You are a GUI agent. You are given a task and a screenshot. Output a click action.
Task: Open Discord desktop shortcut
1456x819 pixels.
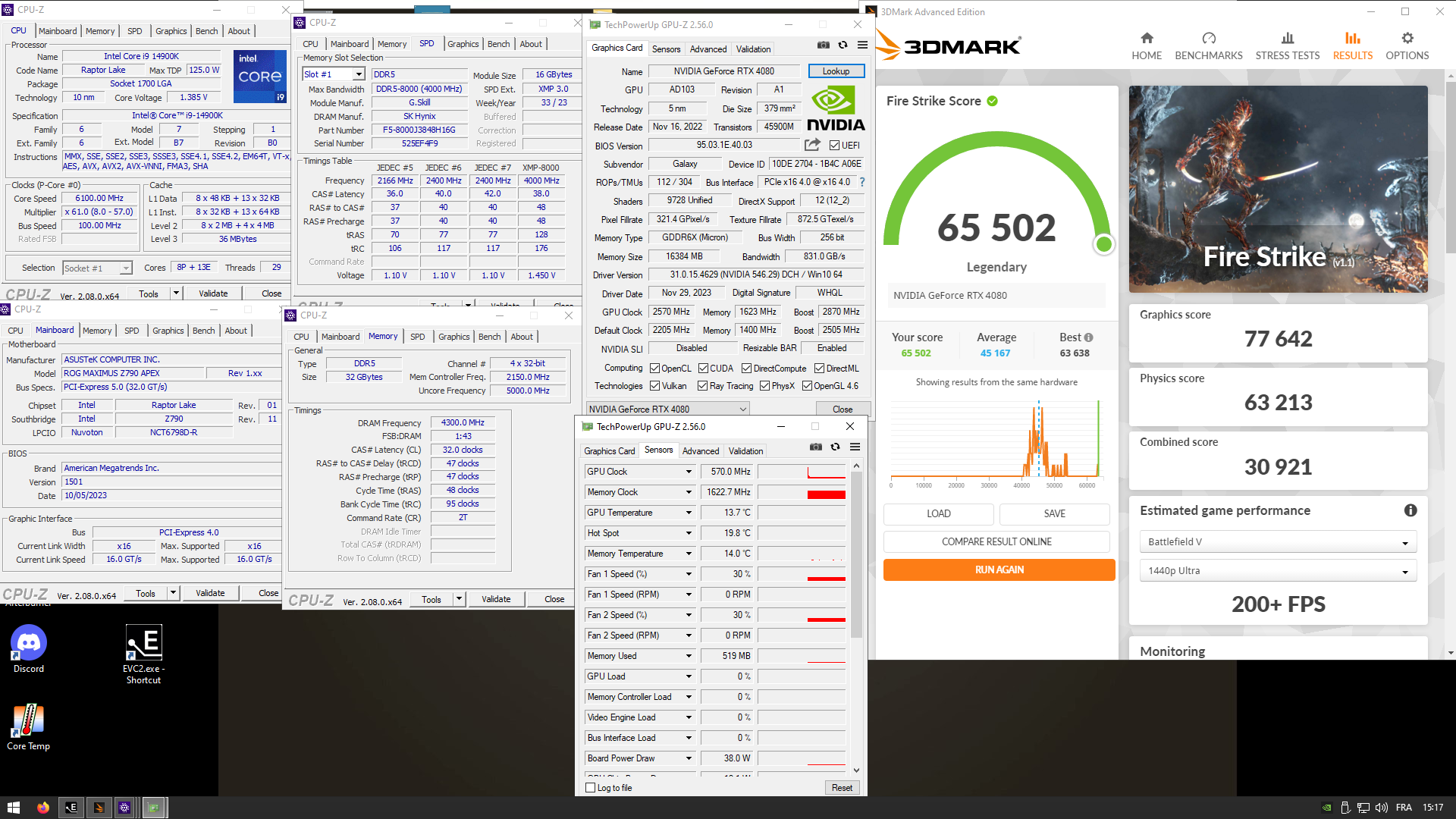coord(29,649)
